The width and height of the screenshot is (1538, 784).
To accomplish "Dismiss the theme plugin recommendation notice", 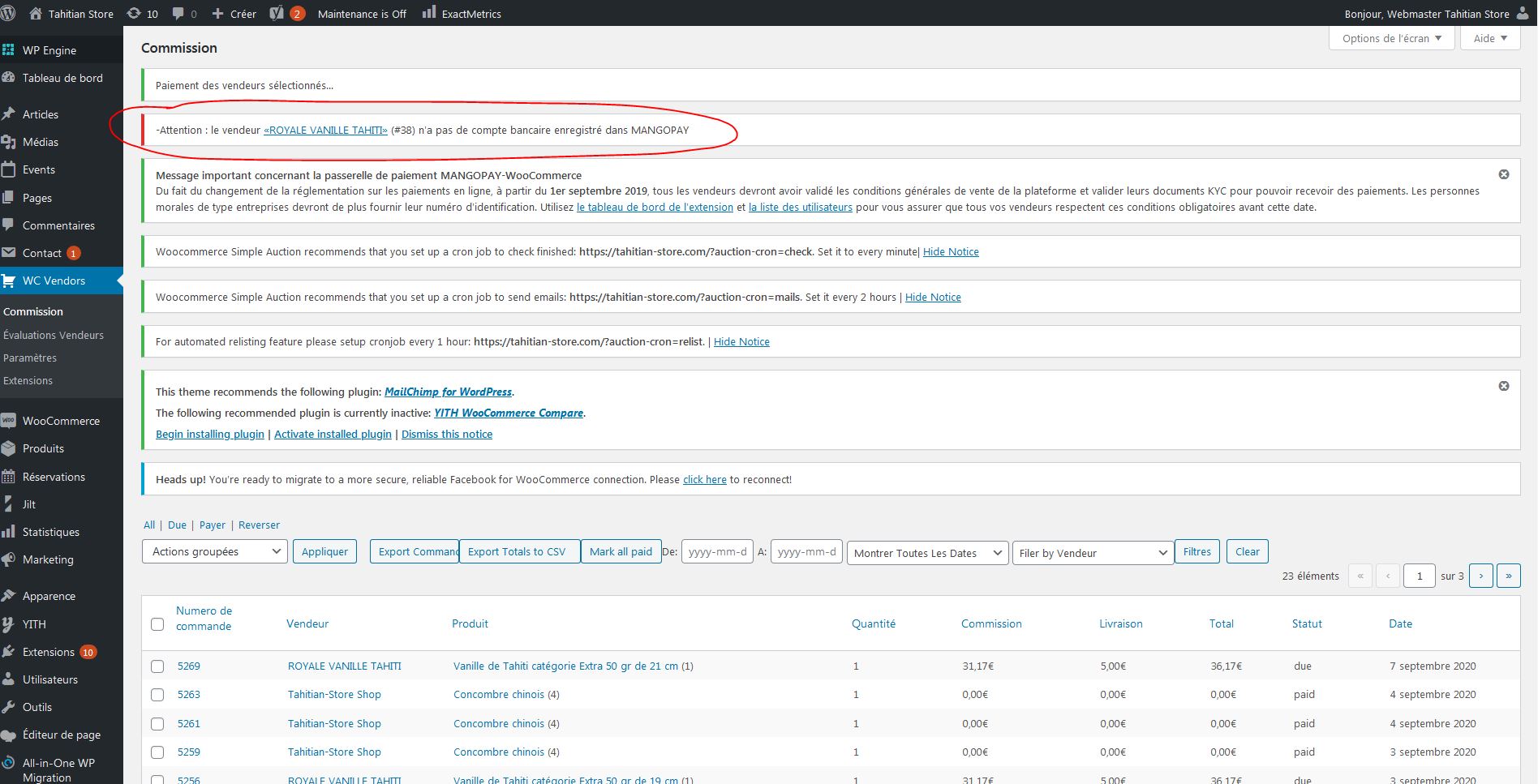I will (1504, 386).
